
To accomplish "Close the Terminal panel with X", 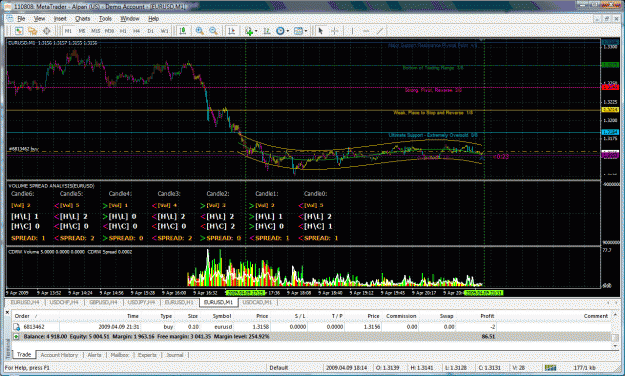I will (x=8, y=313).
